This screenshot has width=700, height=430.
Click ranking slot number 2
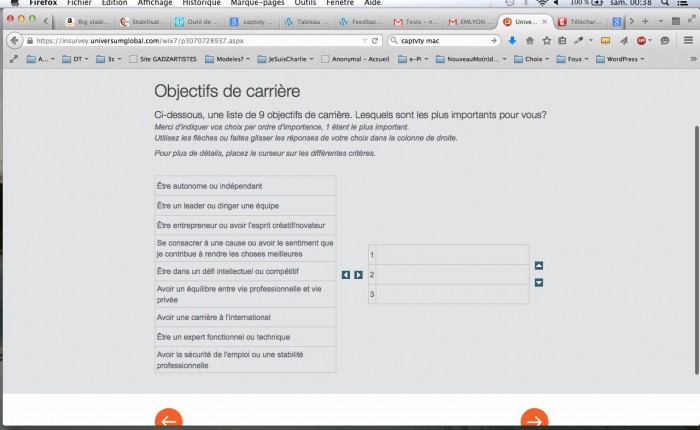point(449,274)
